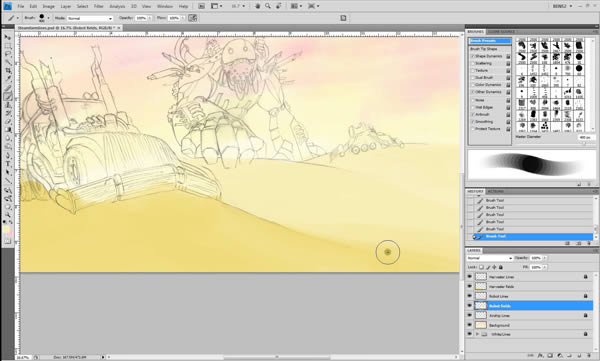This screenshot has width=600, height=361.
Task: Open the layer Opacity arrow in the Layers panel
Action: tap(545, 258)
